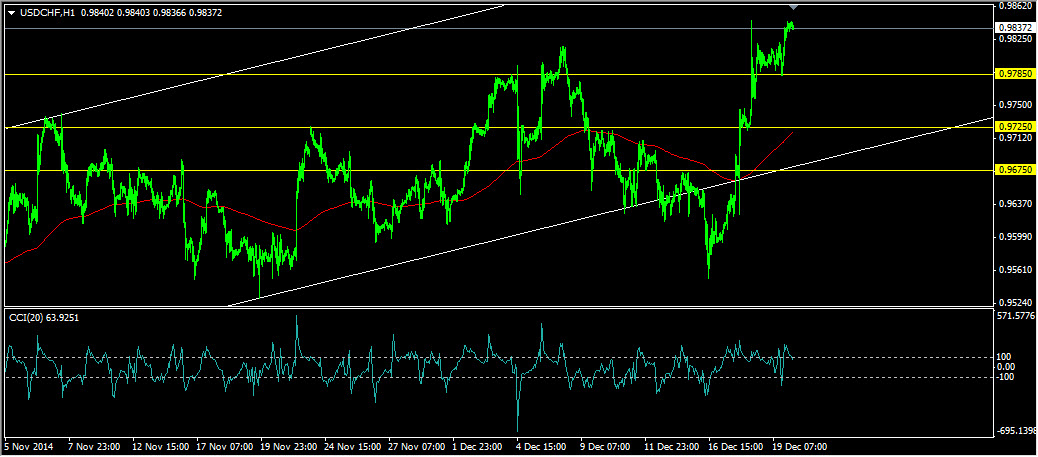The height and width of the screenshot is (457, 1038).
Task: Click the 27 Nov 07:00 time label
Action: [x=418, y=447]
